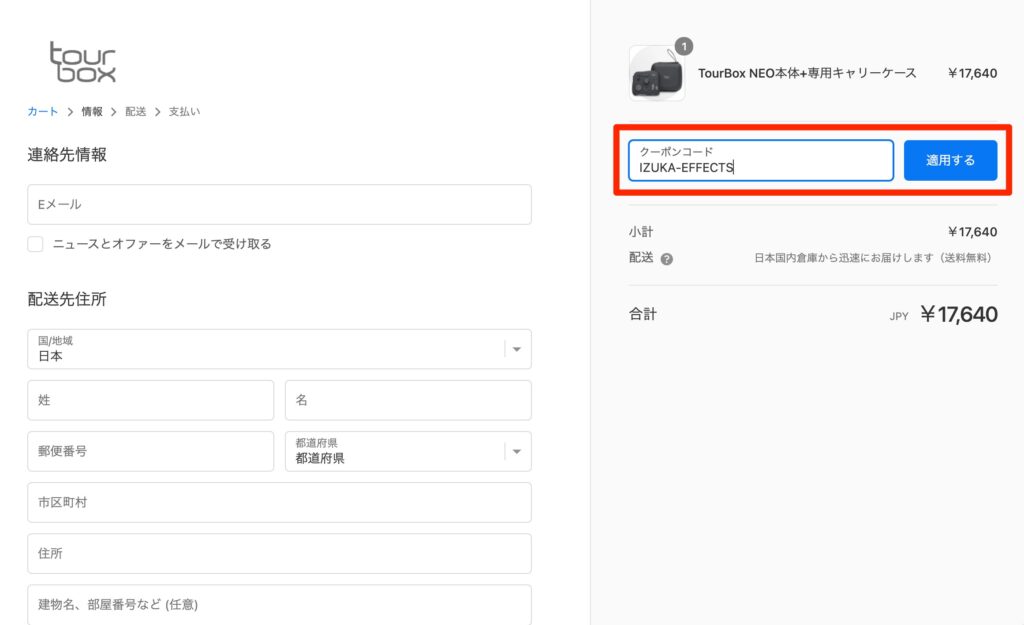This screenshot has height=625, width=1024.
Task: Open the TourBox NEO product thumbnail
Action: click(656, 73)
